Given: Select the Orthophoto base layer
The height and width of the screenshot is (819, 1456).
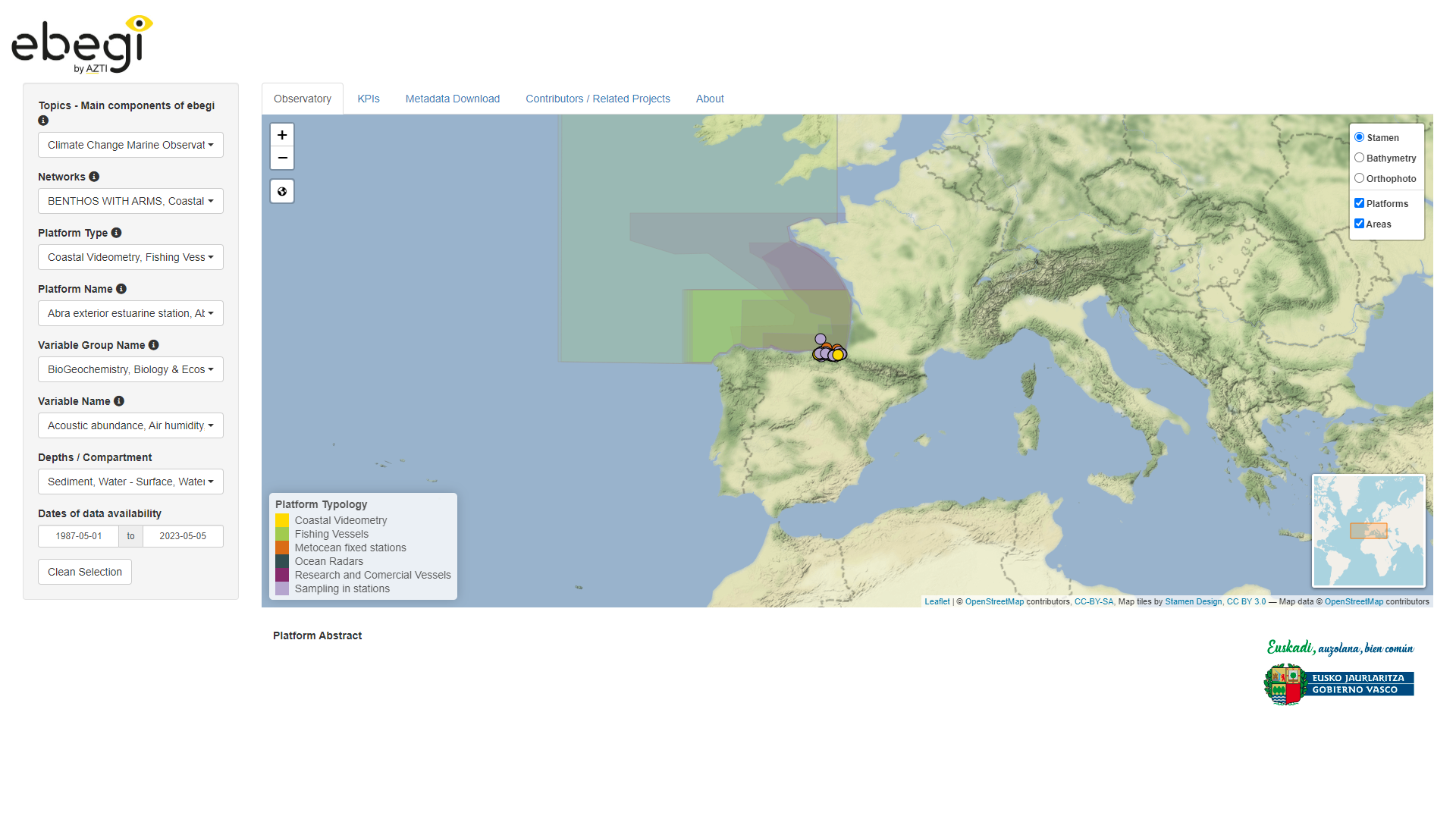Looking at the screenshot, I should coord(1359,178).
